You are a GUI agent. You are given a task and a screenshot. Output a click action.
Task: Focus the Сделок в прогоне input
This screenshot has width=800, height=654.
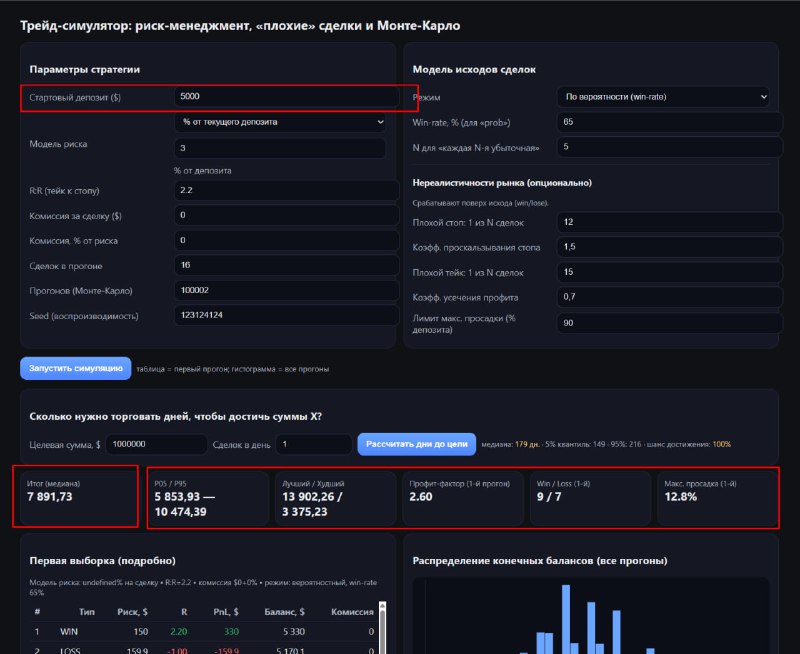click(x=286, y=265)
